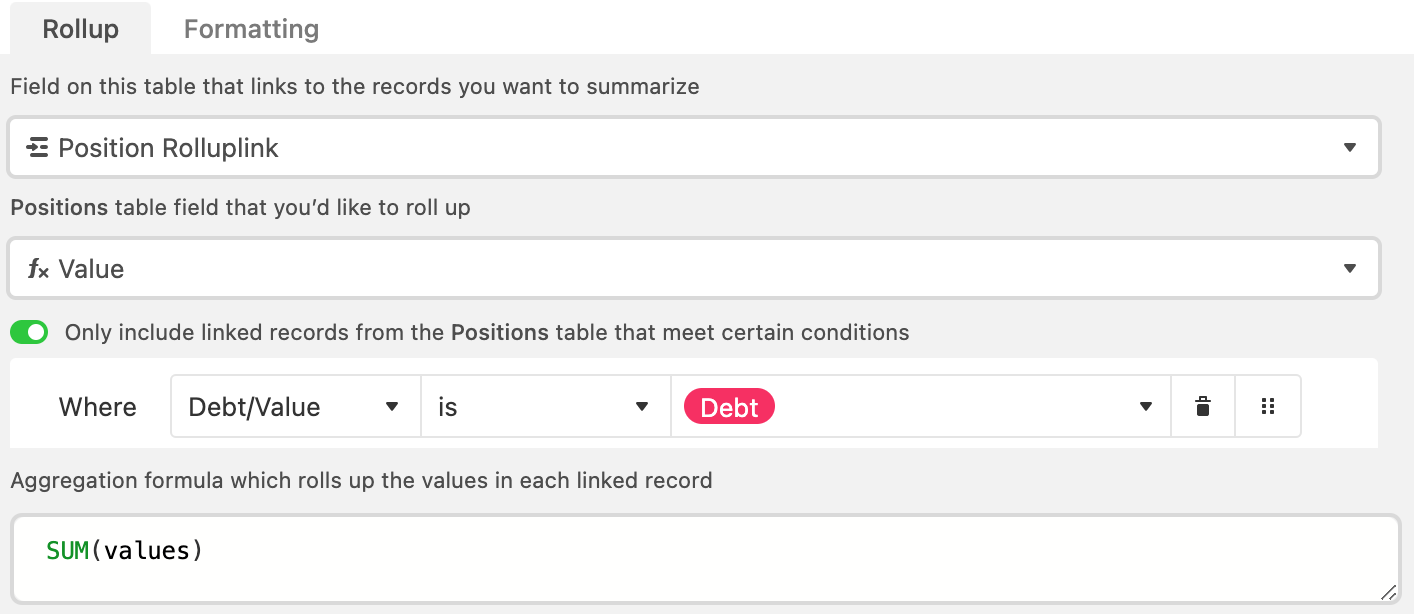This screenshot has height=614, width=1414.
Task: Delete the Debt/Value filter condition with trash icon
Action: click(1203, 407)
